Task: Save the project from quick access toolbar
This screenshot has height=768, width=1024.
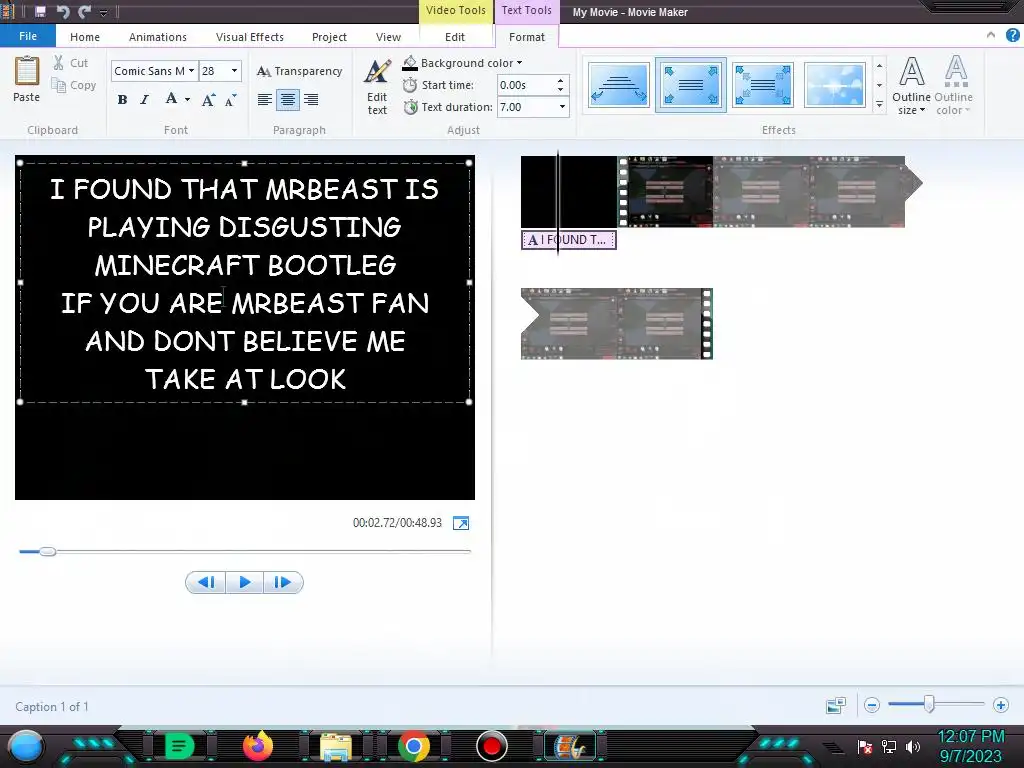Action: point(40,12)
